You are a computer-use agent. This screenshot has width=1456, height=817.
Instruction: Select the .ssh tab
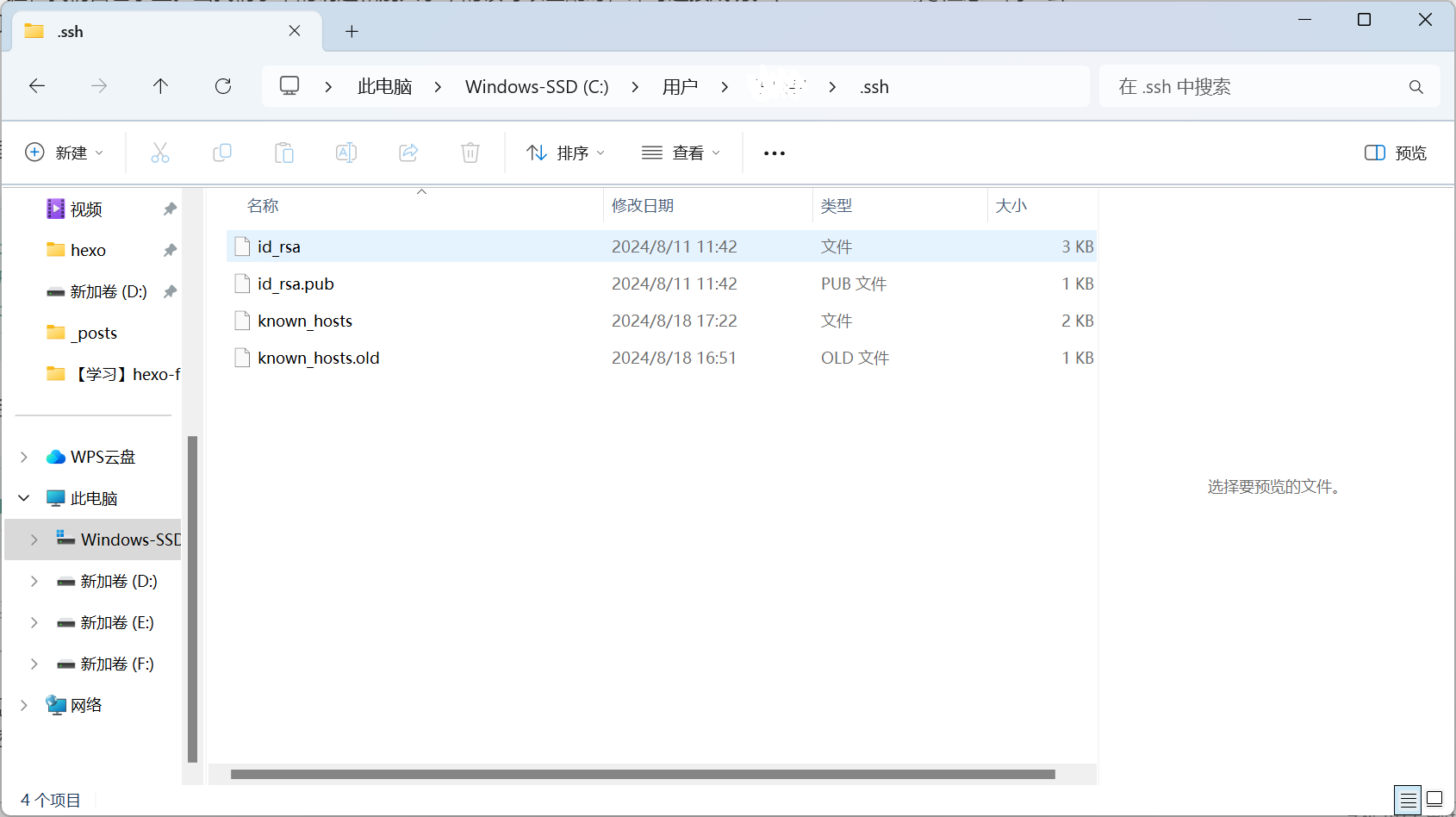[167, 32]
